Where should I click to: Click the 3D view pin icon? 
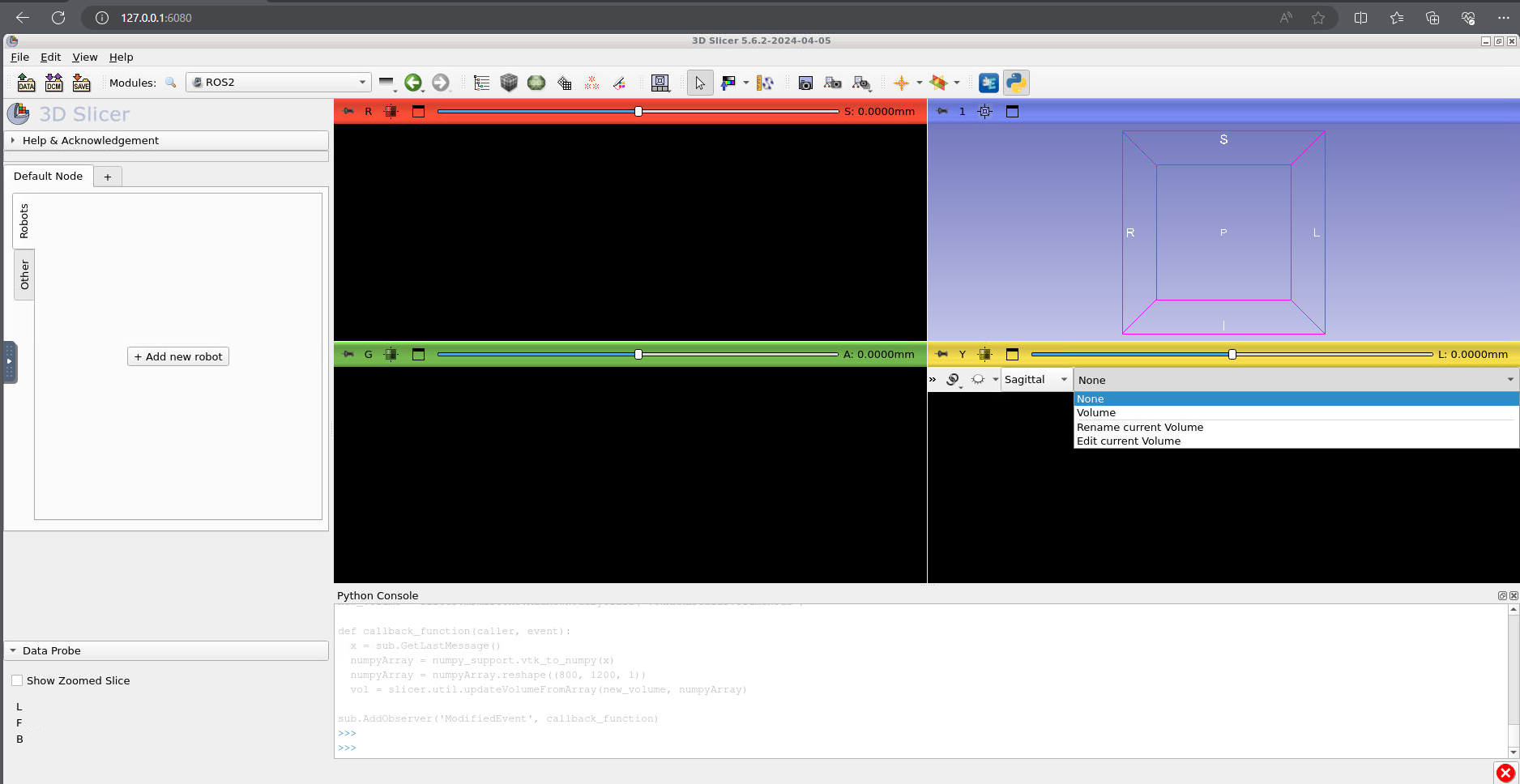point(941,111)
